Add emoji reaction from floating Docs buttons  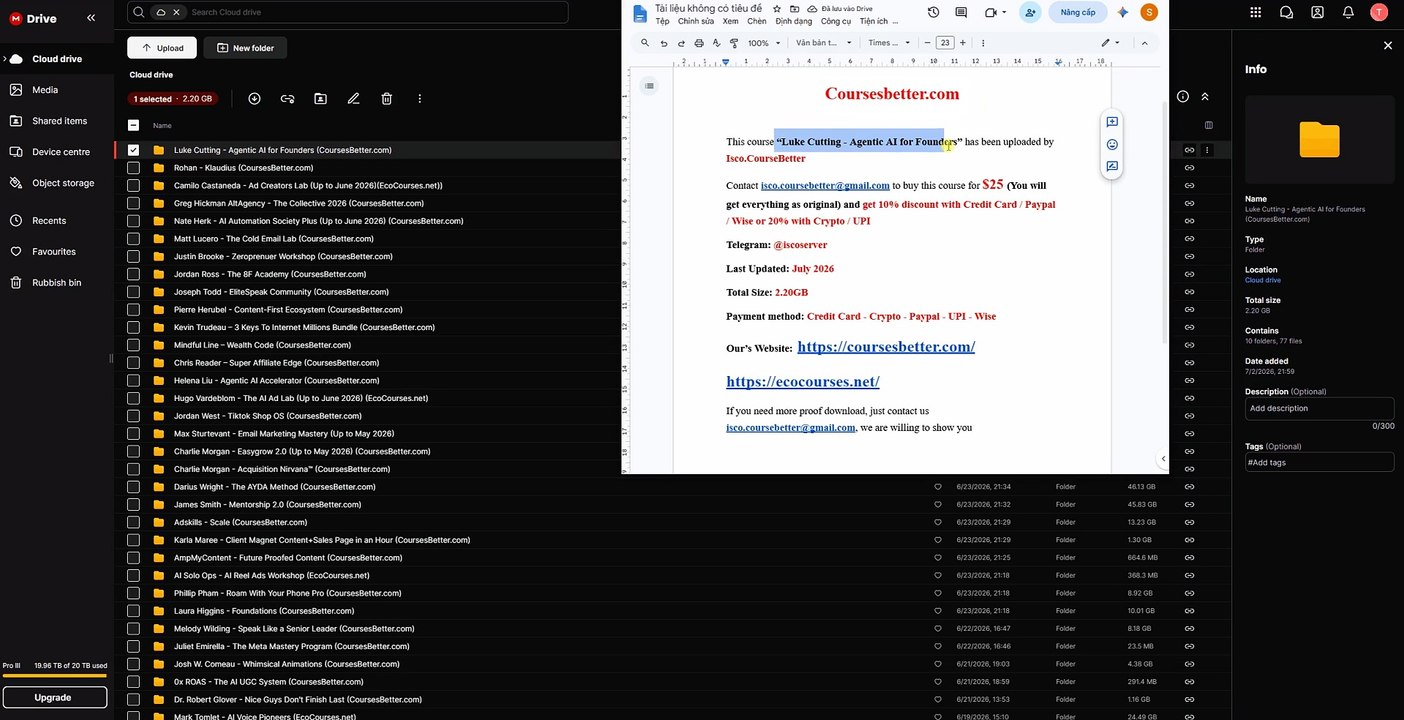[1112, 145]
